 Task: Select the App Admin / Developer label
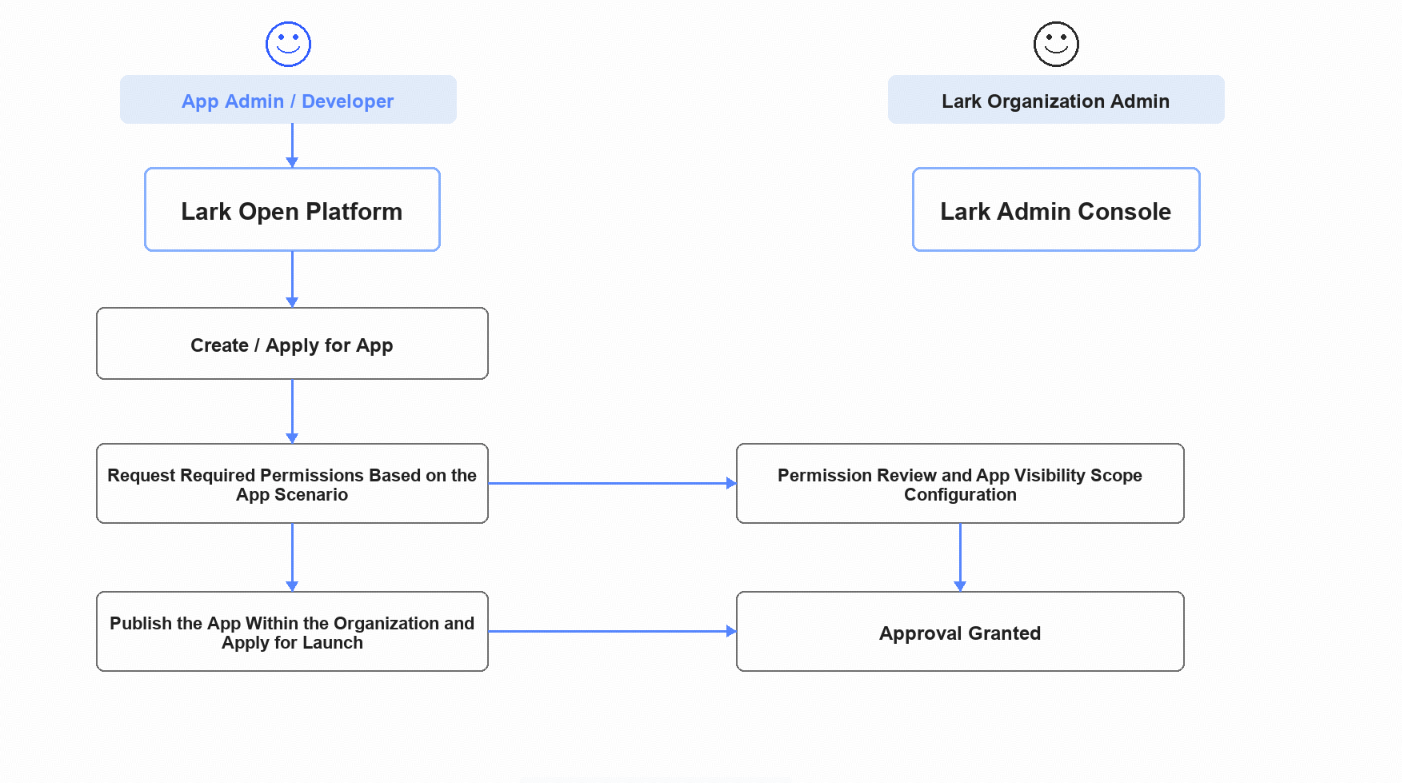[288, 100]
